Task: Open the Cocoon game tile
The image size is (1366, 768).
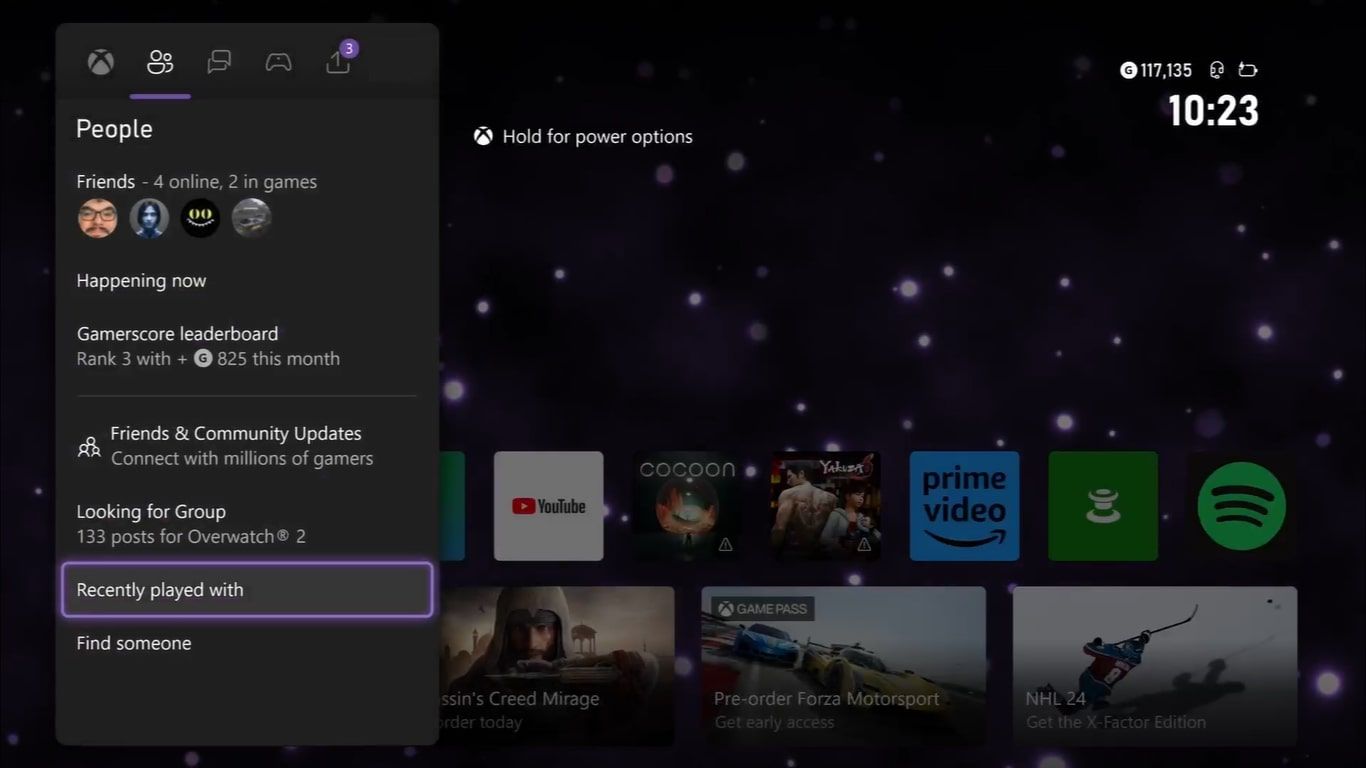Action: [687, 505]
